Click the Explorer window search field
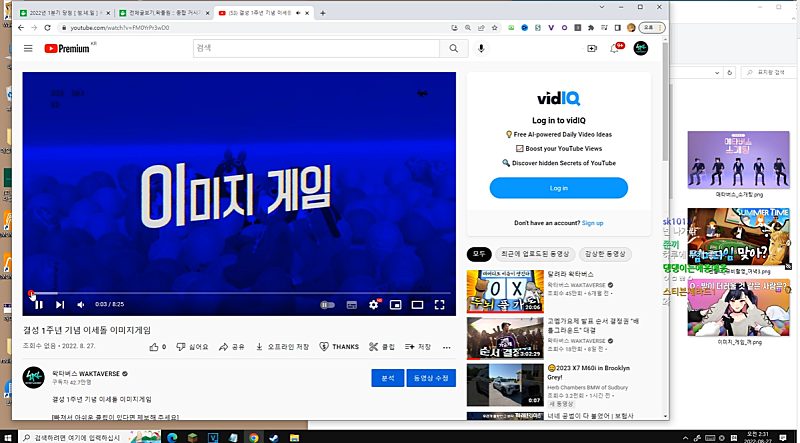Screen dimensions: 800x443 (x=768, y=72)
